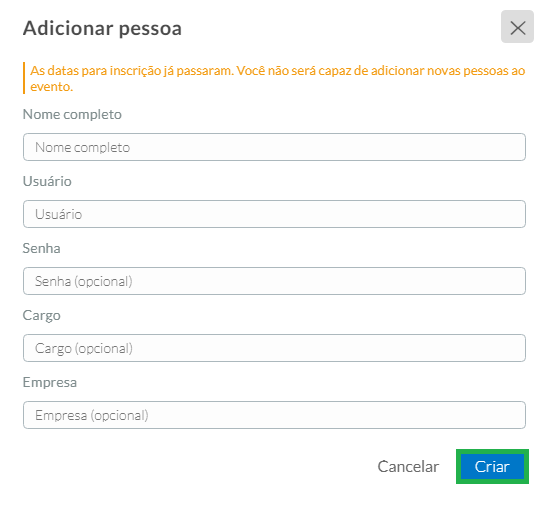
Task: Click the Adicionar pessoa dialog title
Action: 102,28
